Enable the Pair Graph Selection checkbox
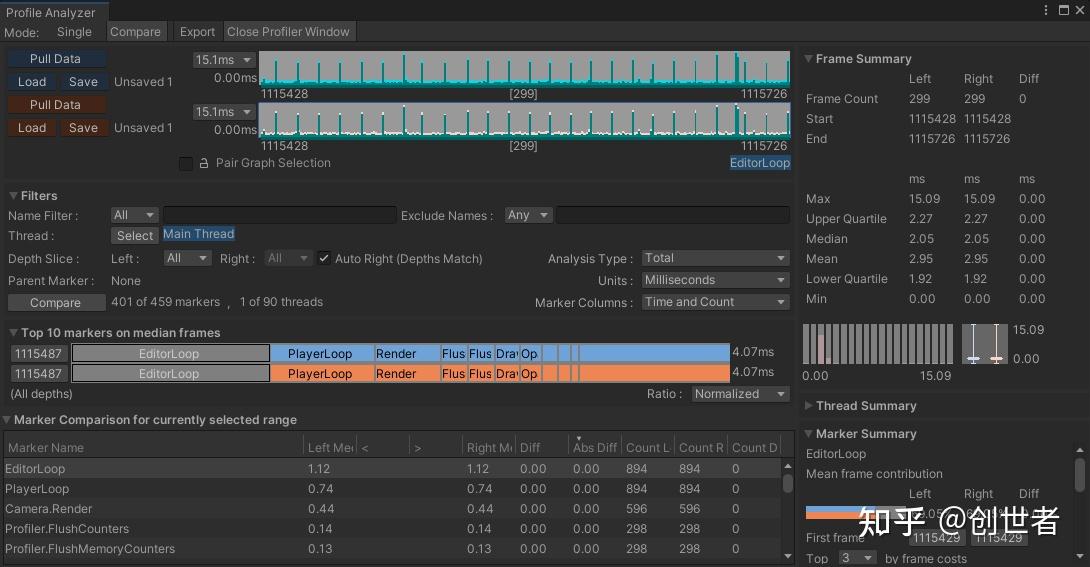The height and width of the screenshot is (567, 1090). pyautogui.click(x=186, y=163)
